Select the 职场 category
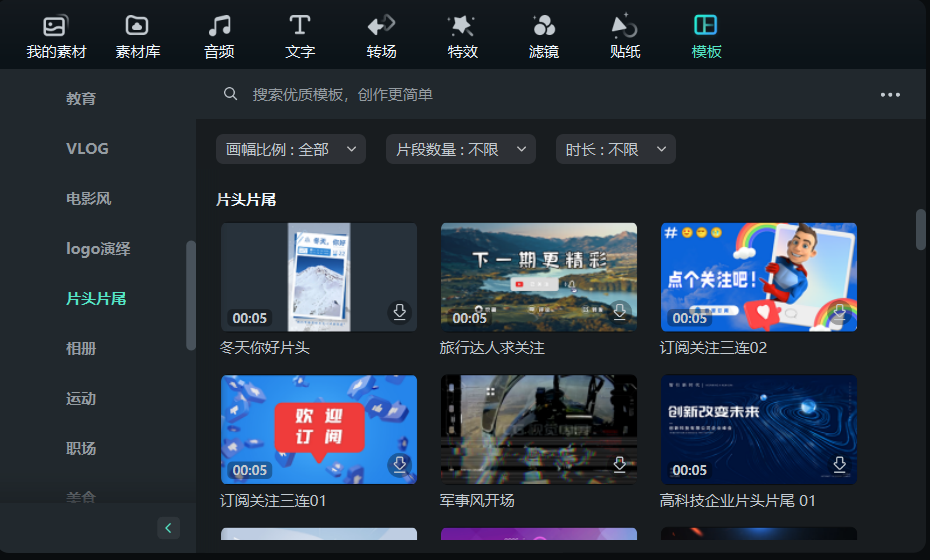930x560 pixels. point(81,448)
